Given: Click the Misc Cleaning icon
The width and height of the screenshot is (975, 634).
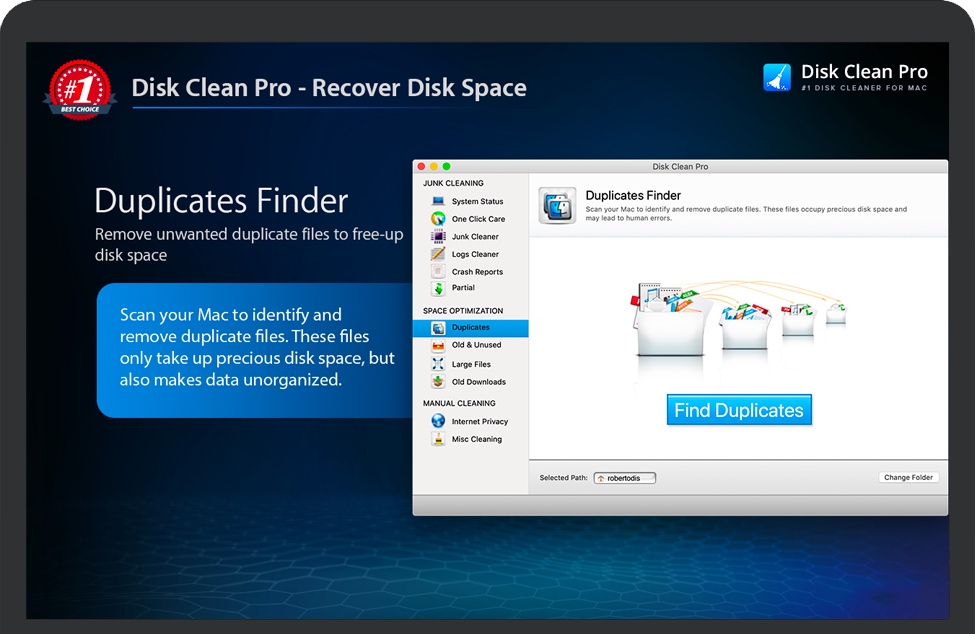Looking at the screenshot, I should (x=438, y=439).
